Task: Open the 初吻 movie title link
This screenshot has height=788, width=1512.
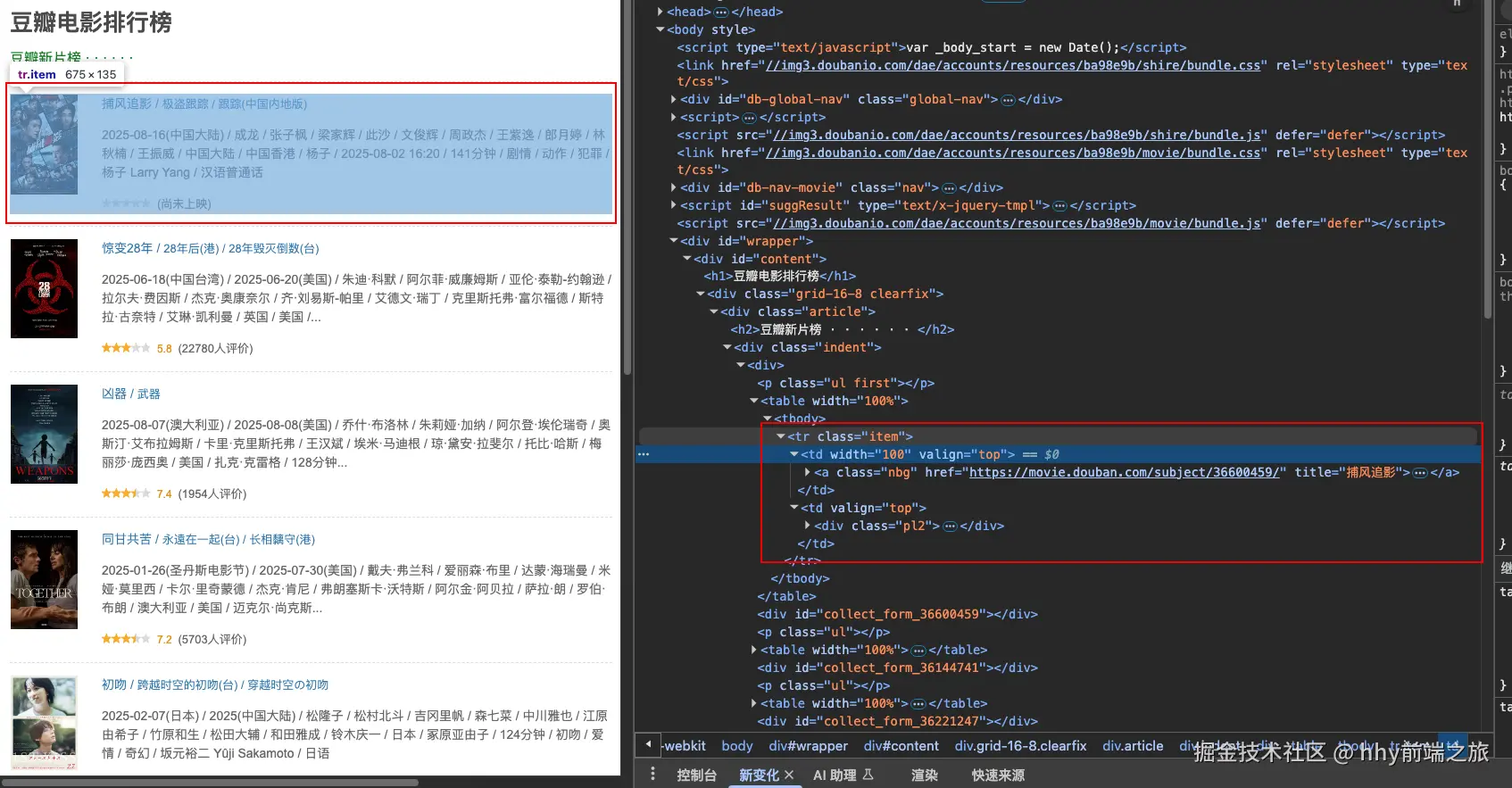Action: click(x=215, y=684)
